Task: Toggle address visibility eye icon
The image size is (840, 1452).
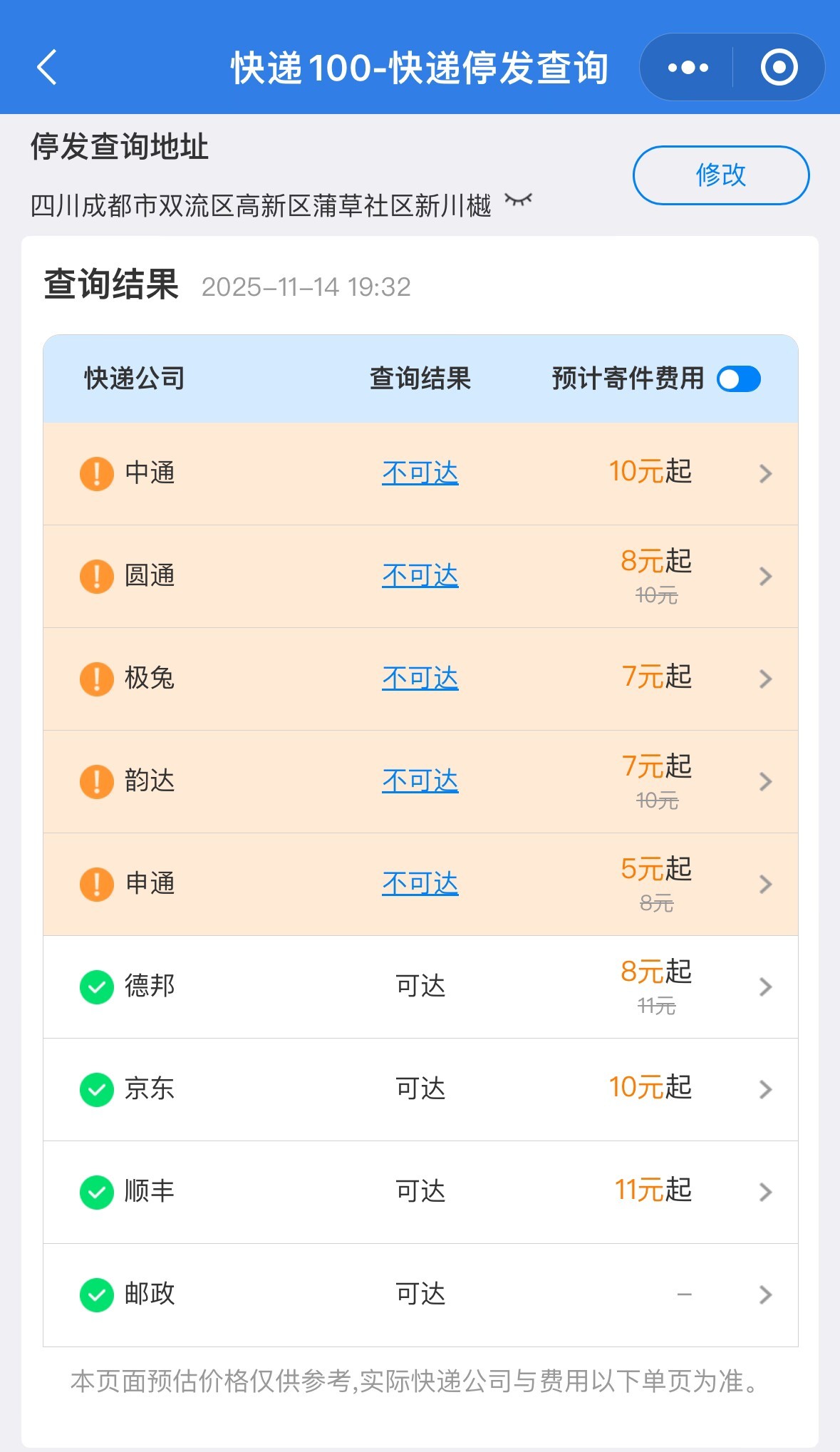Action: coord(518,200)
